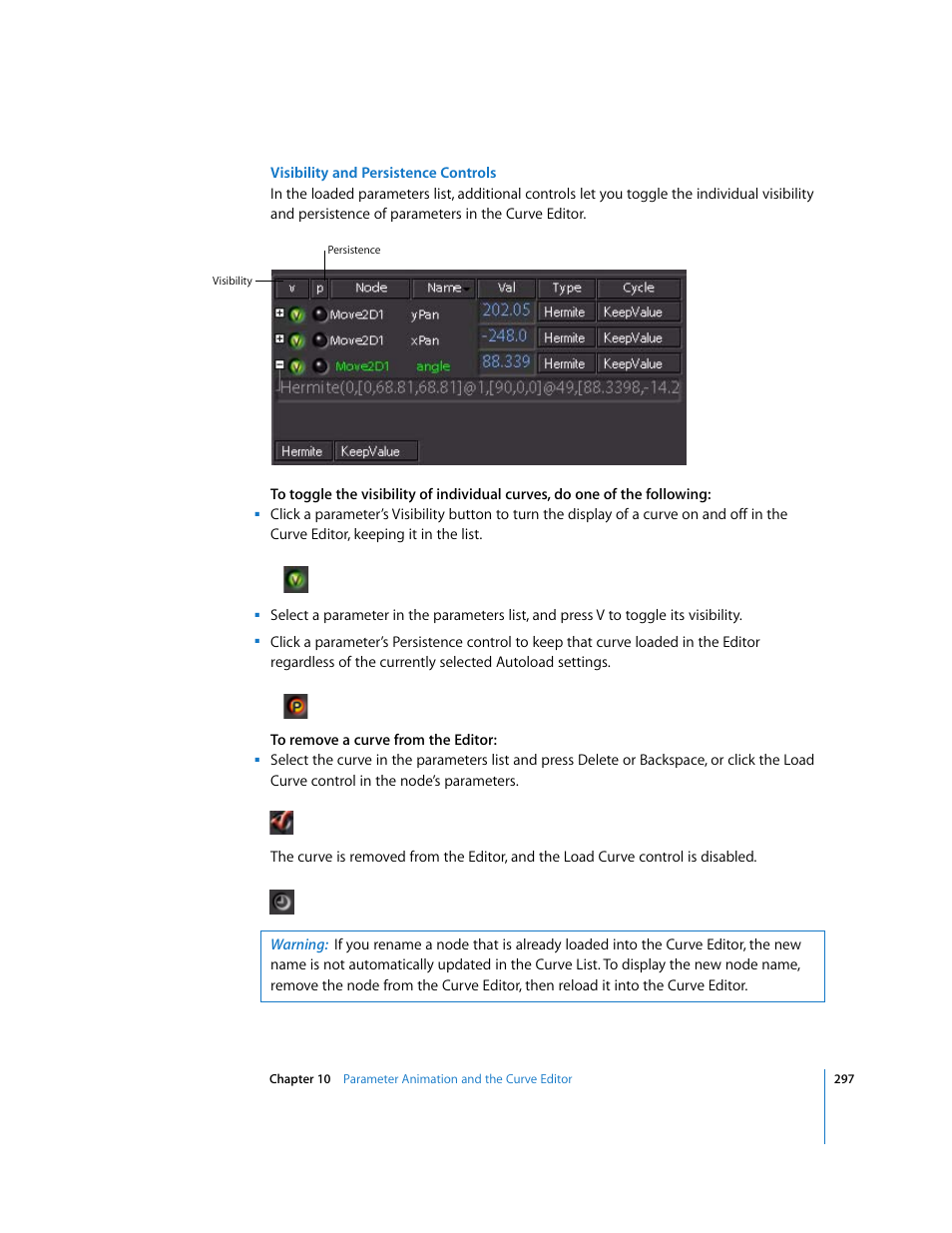Toggle visibility of the angle curve
This screenshot has width=952, height=1233.
tap(297, 366)
